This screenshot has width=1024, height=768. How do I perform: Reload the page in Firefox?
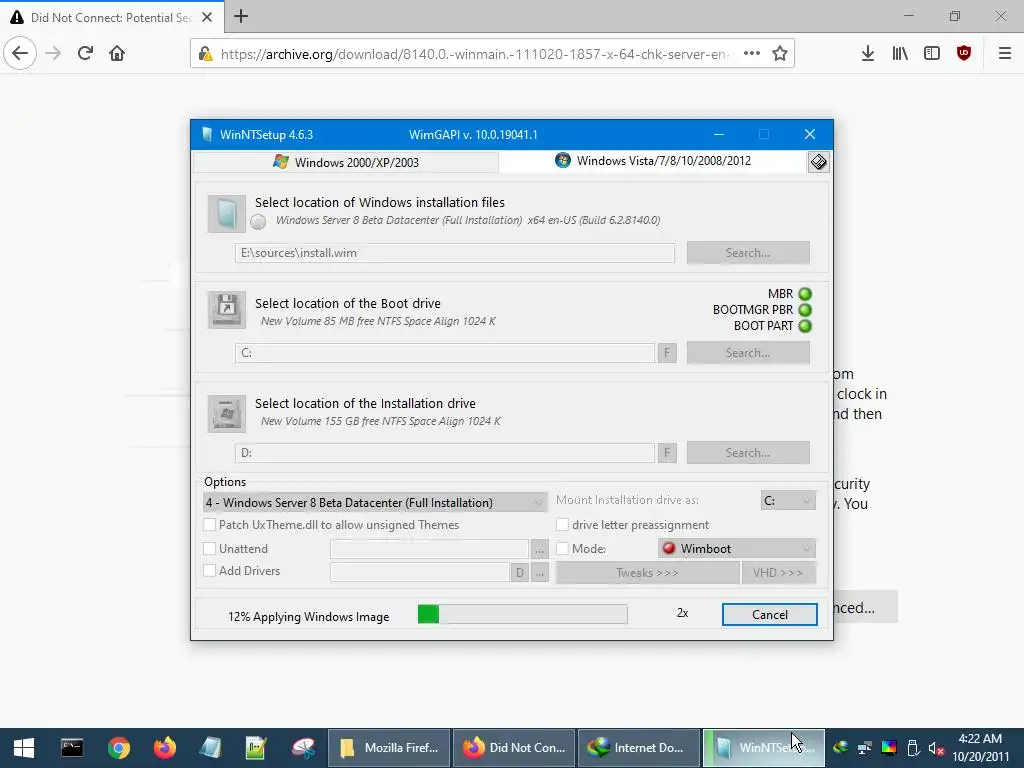coord(86,54)
